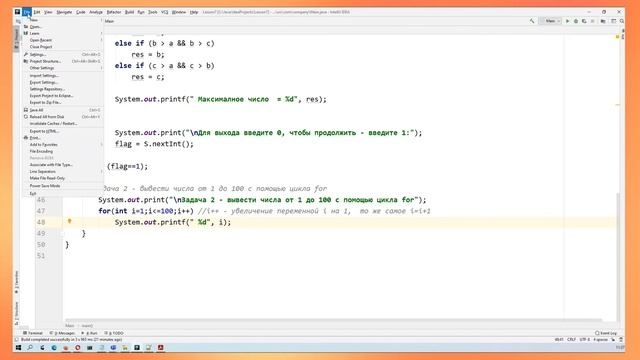Open the Terminal tool window

(x=33, y=333)
